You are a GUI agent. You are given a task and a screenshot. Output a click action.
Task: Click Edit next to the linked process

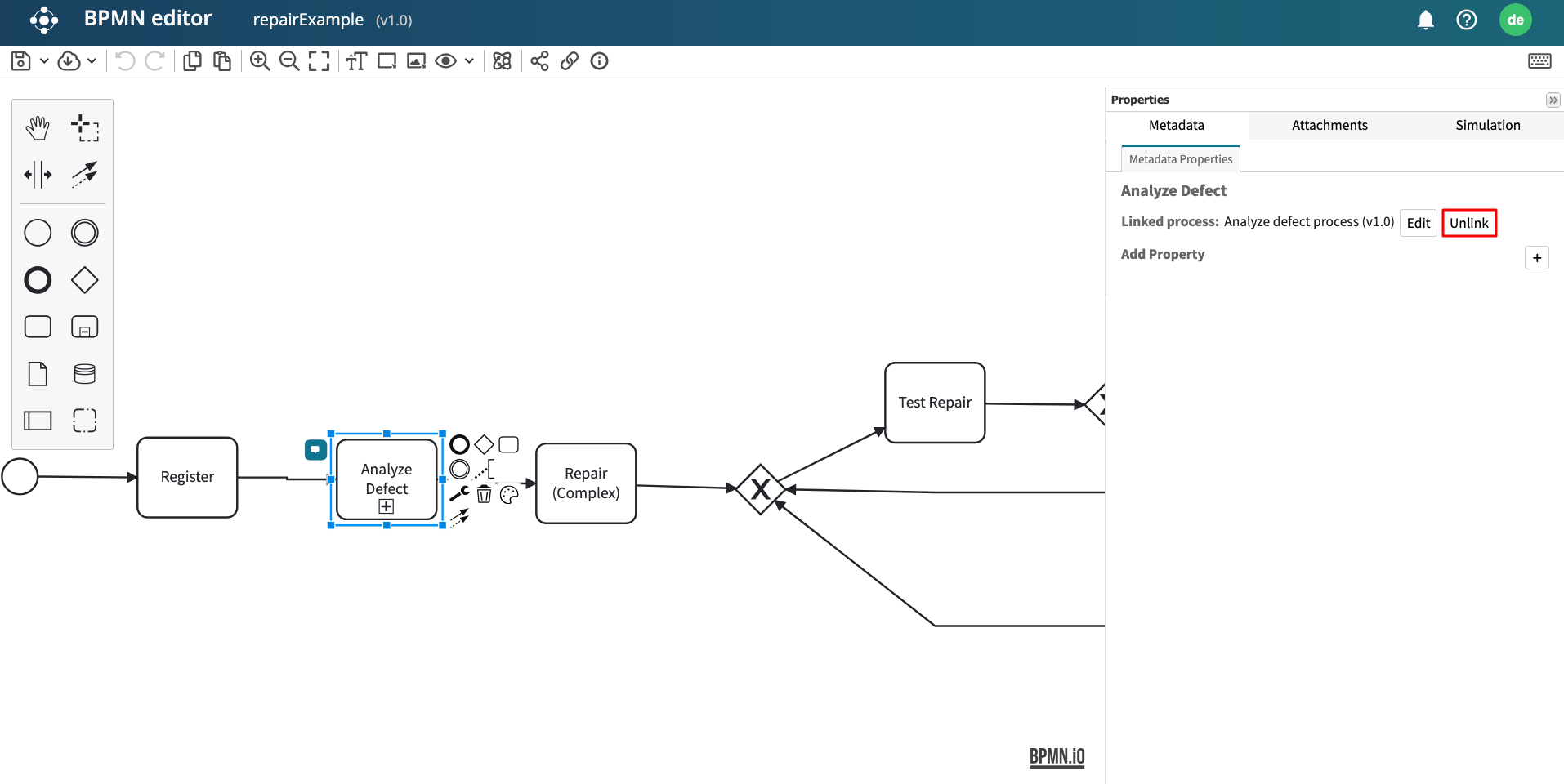(x=1418, y=223)
